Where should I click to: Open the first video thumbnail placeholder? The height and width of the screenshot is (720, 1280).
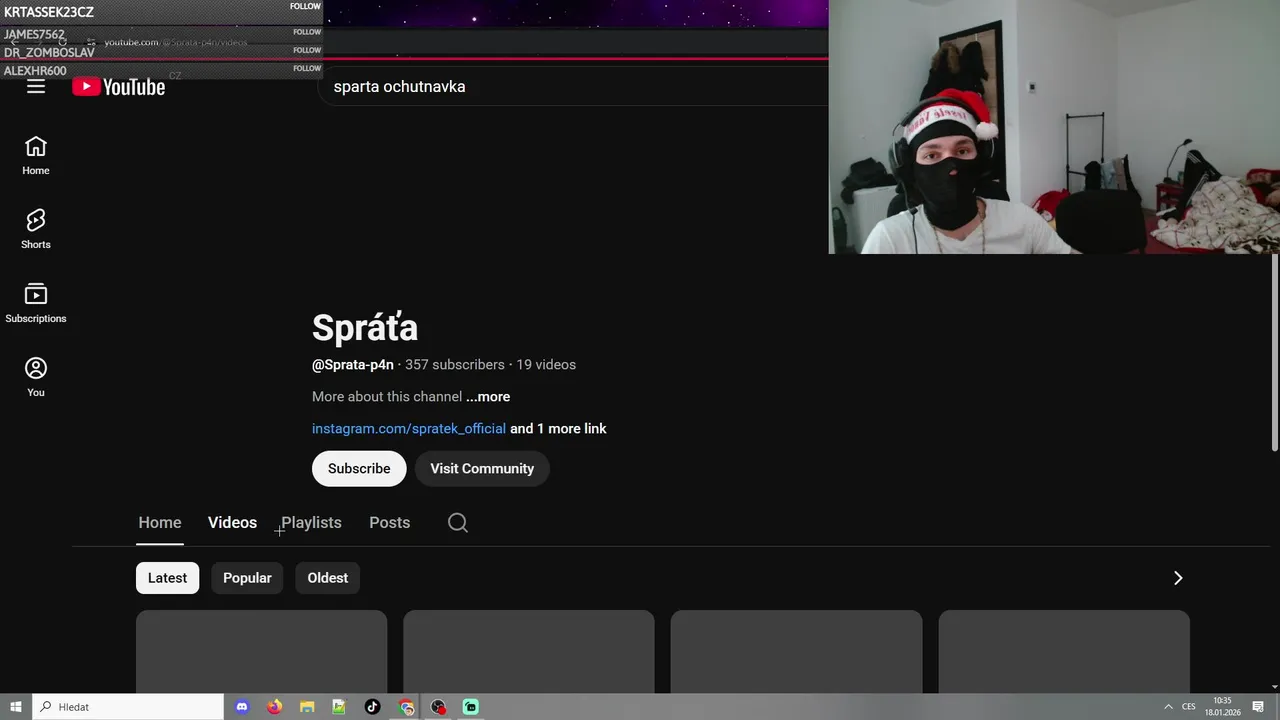(261, 652)
